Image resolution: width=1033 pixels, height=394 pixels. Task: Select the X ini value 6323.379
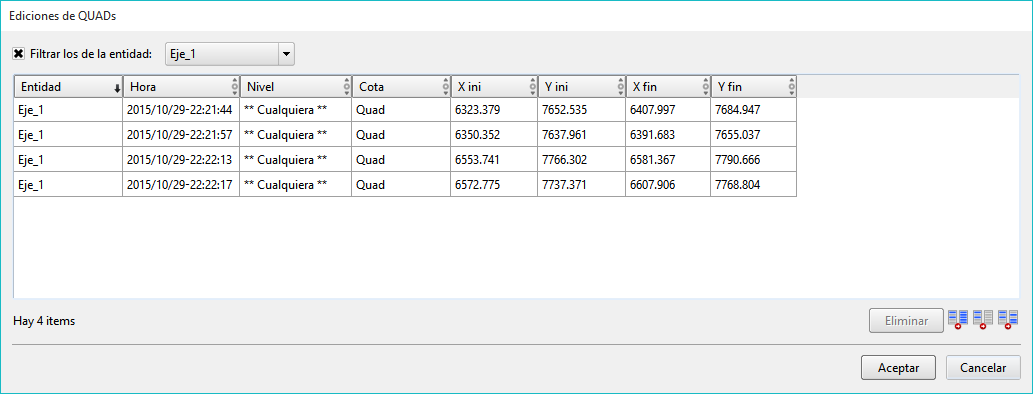tap(494, 110)
